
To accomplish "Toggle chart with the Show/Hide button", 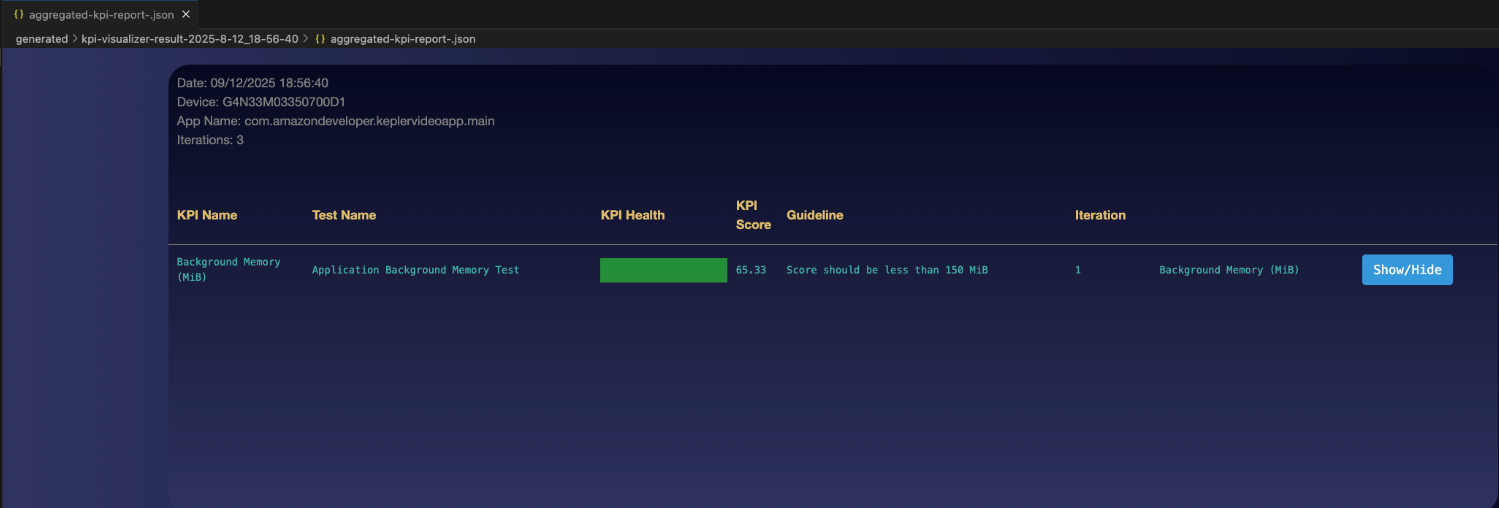I will tap(1406, 270).
